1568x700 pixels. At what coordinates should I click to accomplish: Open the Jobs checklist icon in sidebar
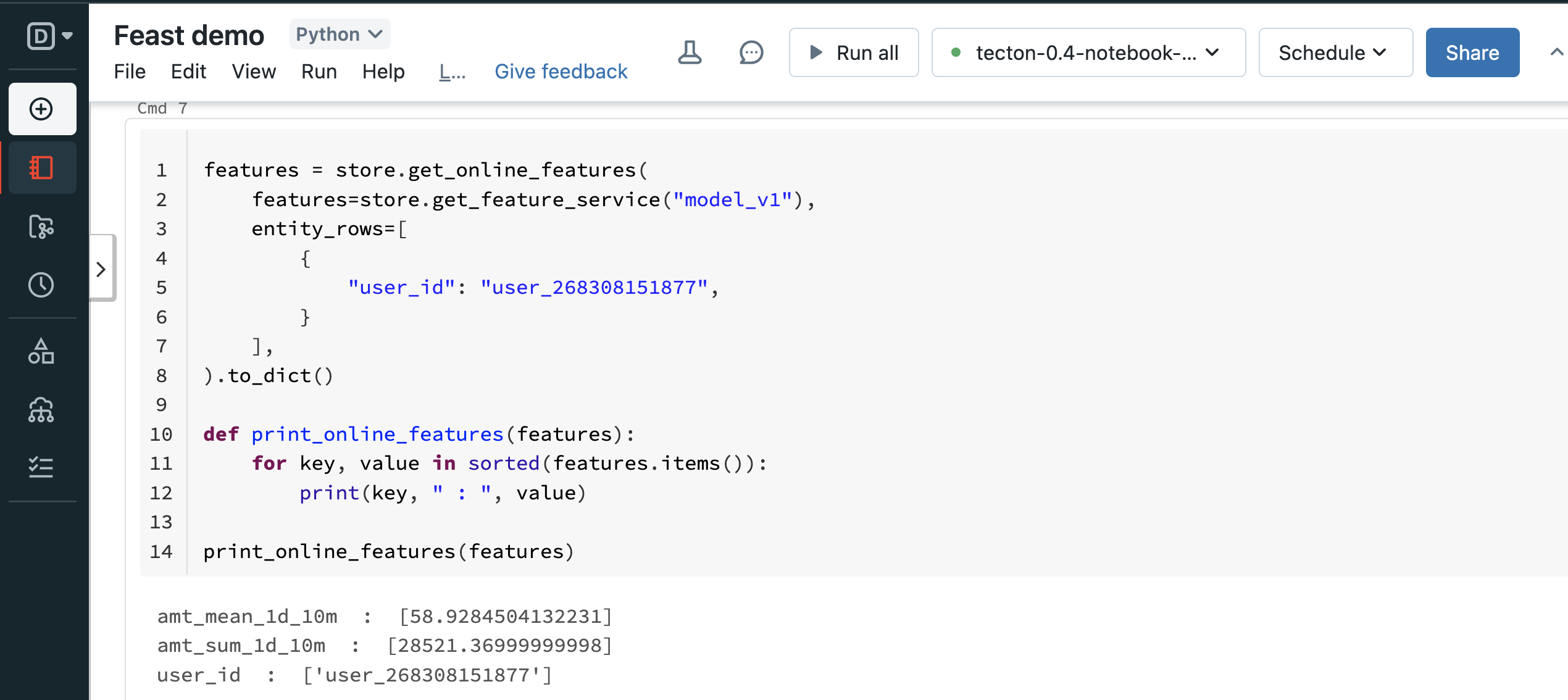41,467
